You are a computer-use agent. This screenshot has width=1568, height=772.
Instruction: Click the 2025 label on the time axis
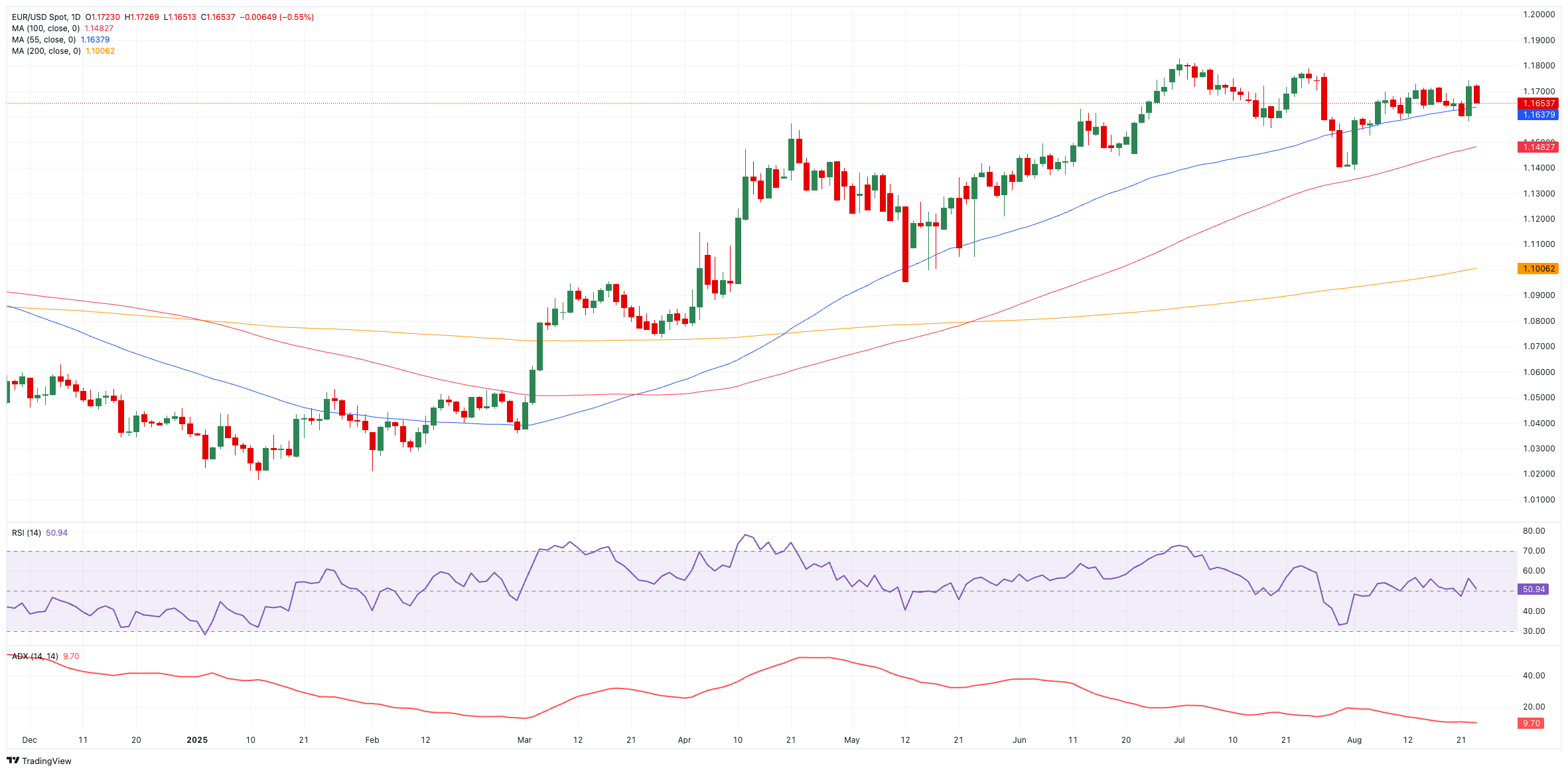click(x=197, y=740)
